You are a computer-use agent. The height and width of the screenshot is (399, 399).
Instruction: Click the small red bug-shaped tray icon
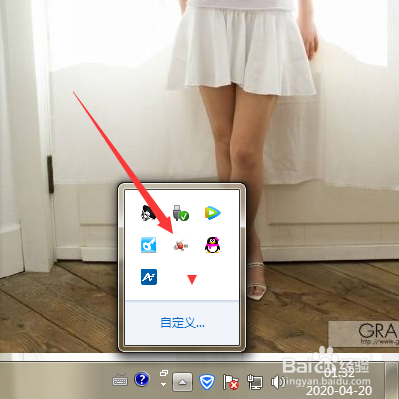pyautogui.click(x=181, y=246)
